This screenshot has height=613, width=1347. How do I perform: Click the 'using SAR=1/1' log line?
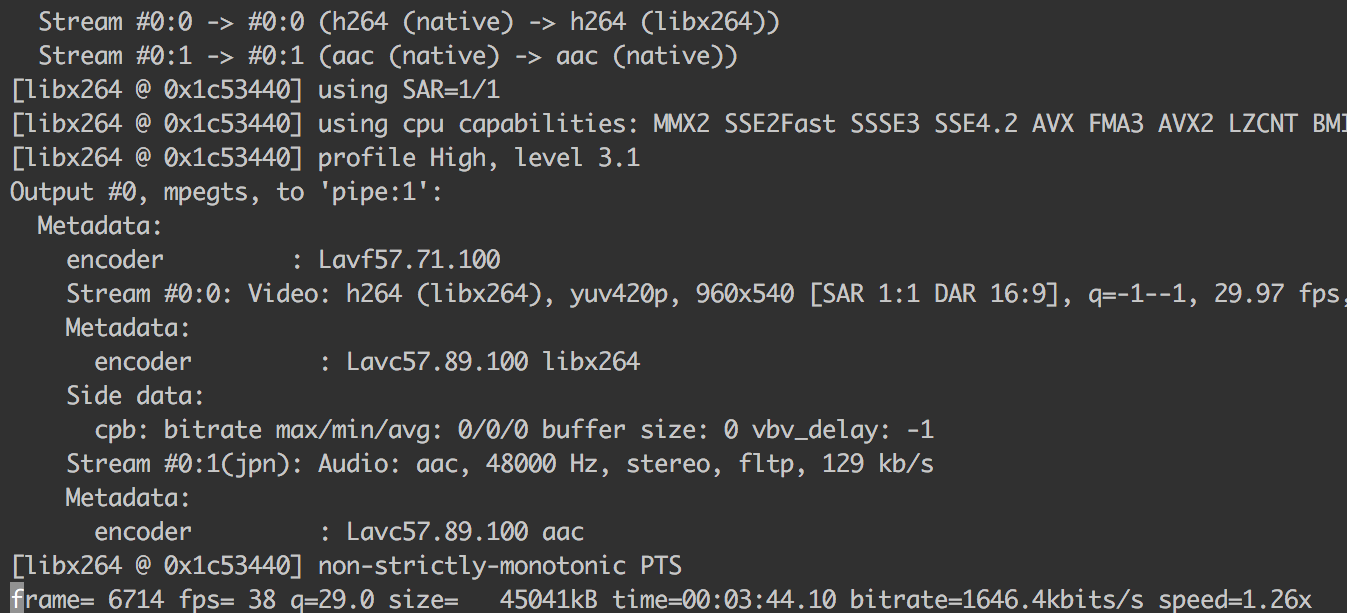(x=409, y=90)
